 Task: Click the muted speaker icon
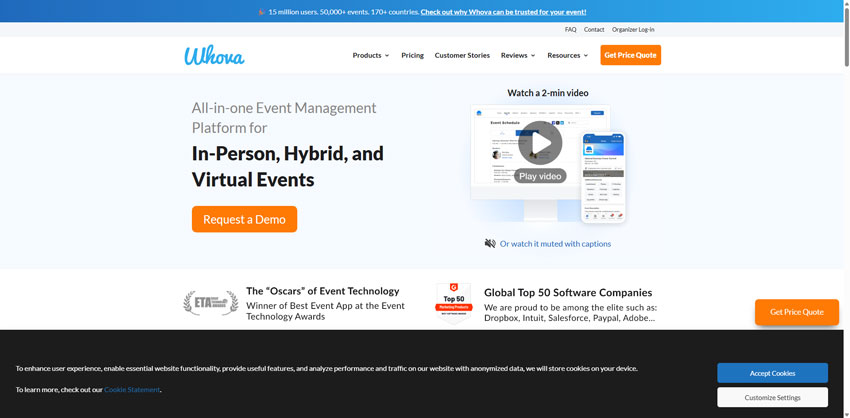coord(490,243)
